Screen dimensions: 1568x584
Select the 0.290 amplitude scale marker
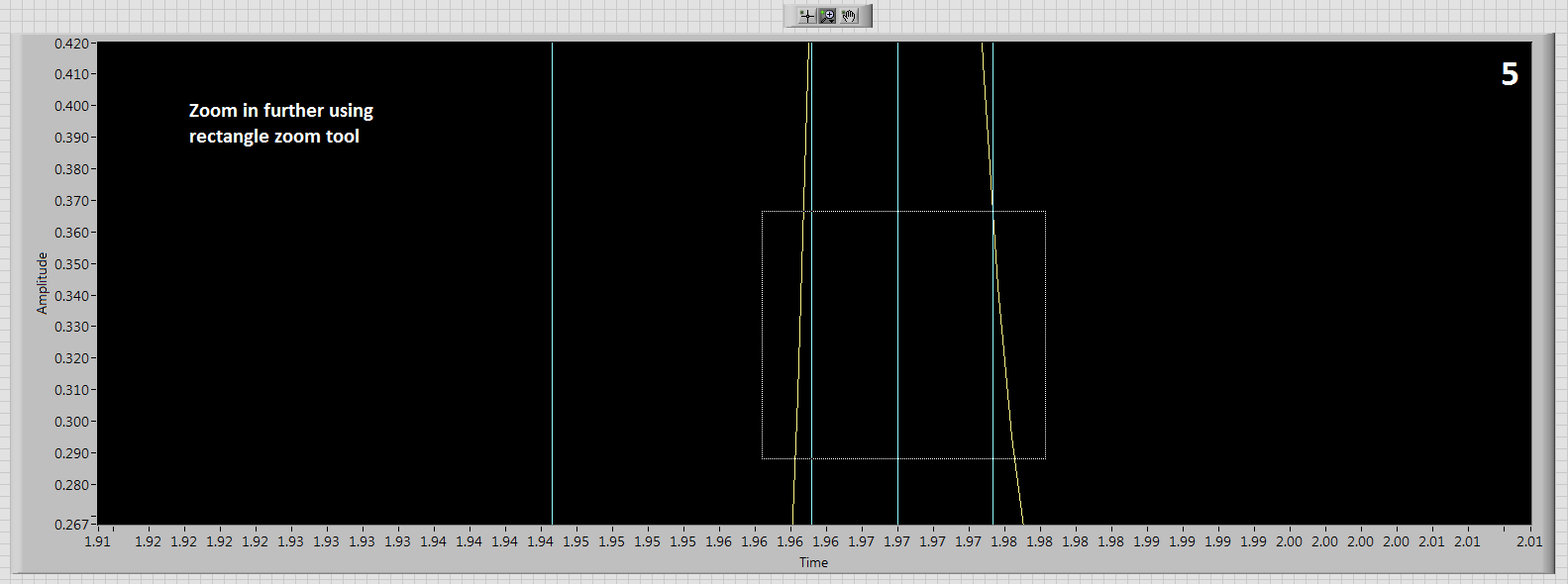coord(71,453)
